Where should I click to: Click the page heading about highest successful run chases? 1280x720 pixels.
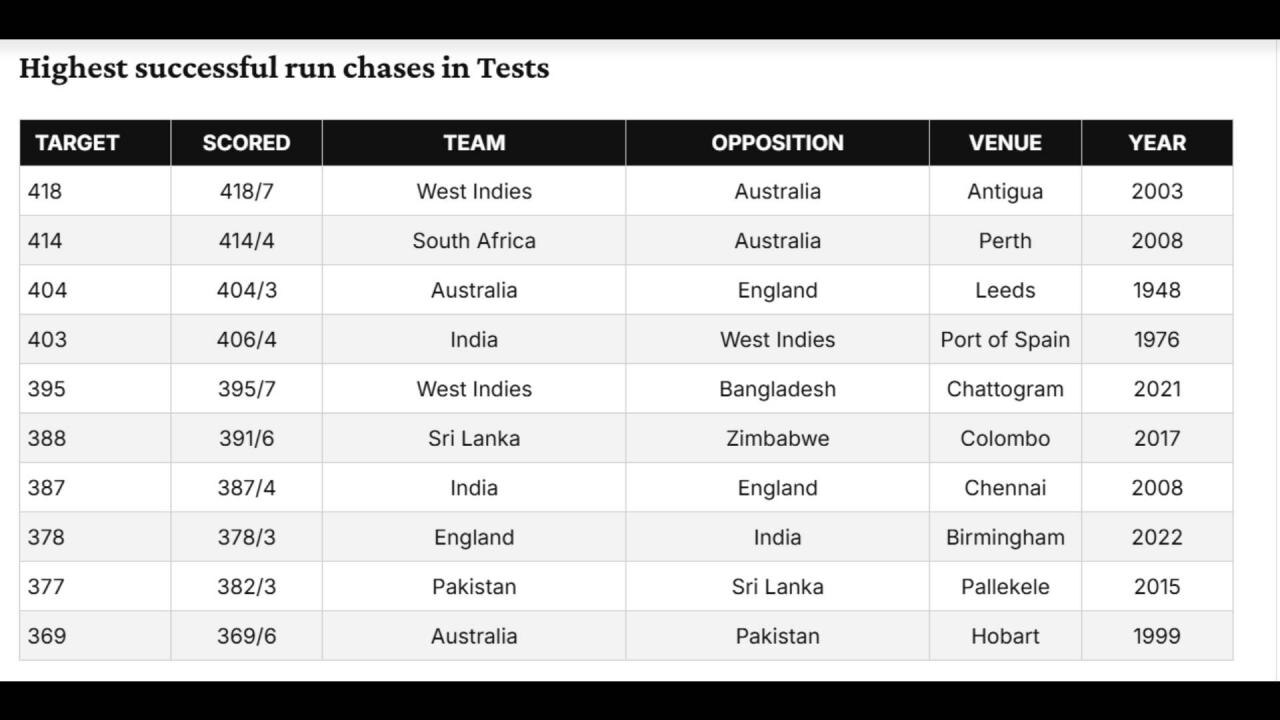284,68
